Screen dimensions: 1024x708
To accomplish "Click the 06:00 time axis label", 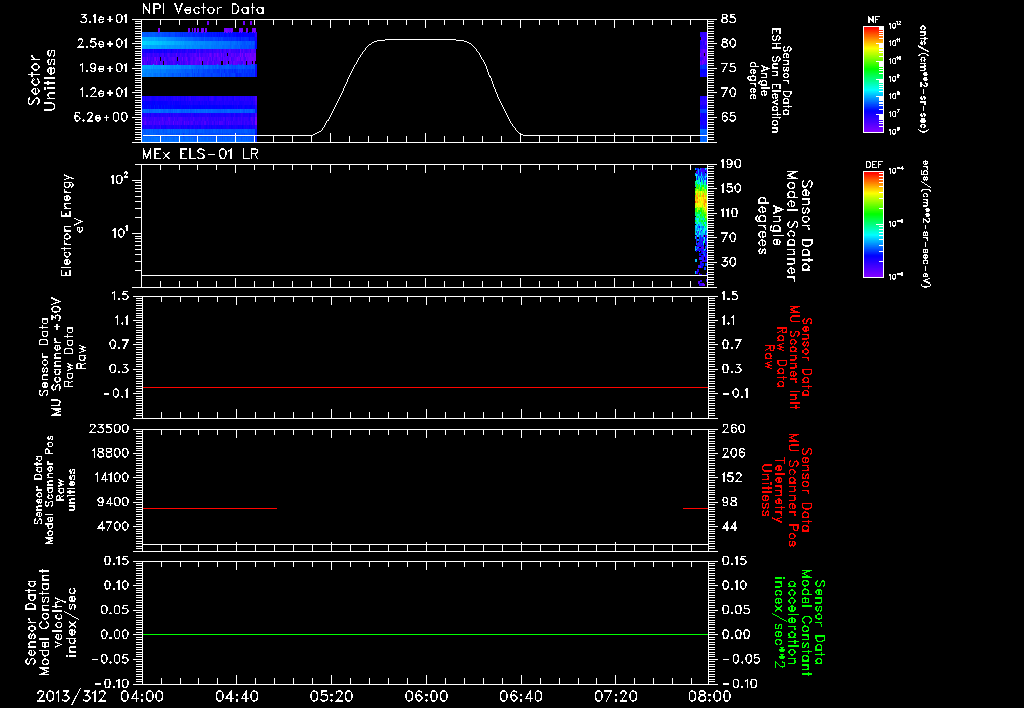I will pos(426,696).
